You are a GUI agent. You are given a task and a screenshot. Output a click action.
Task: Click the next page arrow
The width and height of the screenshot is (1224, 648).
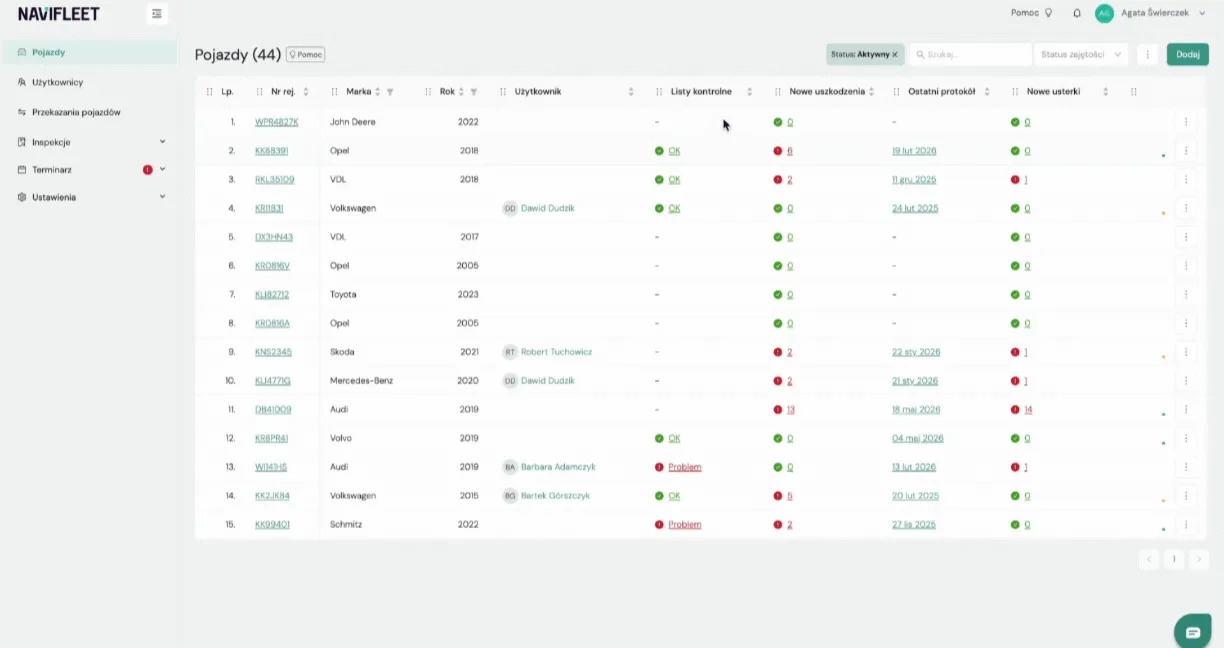(1198, 559)
